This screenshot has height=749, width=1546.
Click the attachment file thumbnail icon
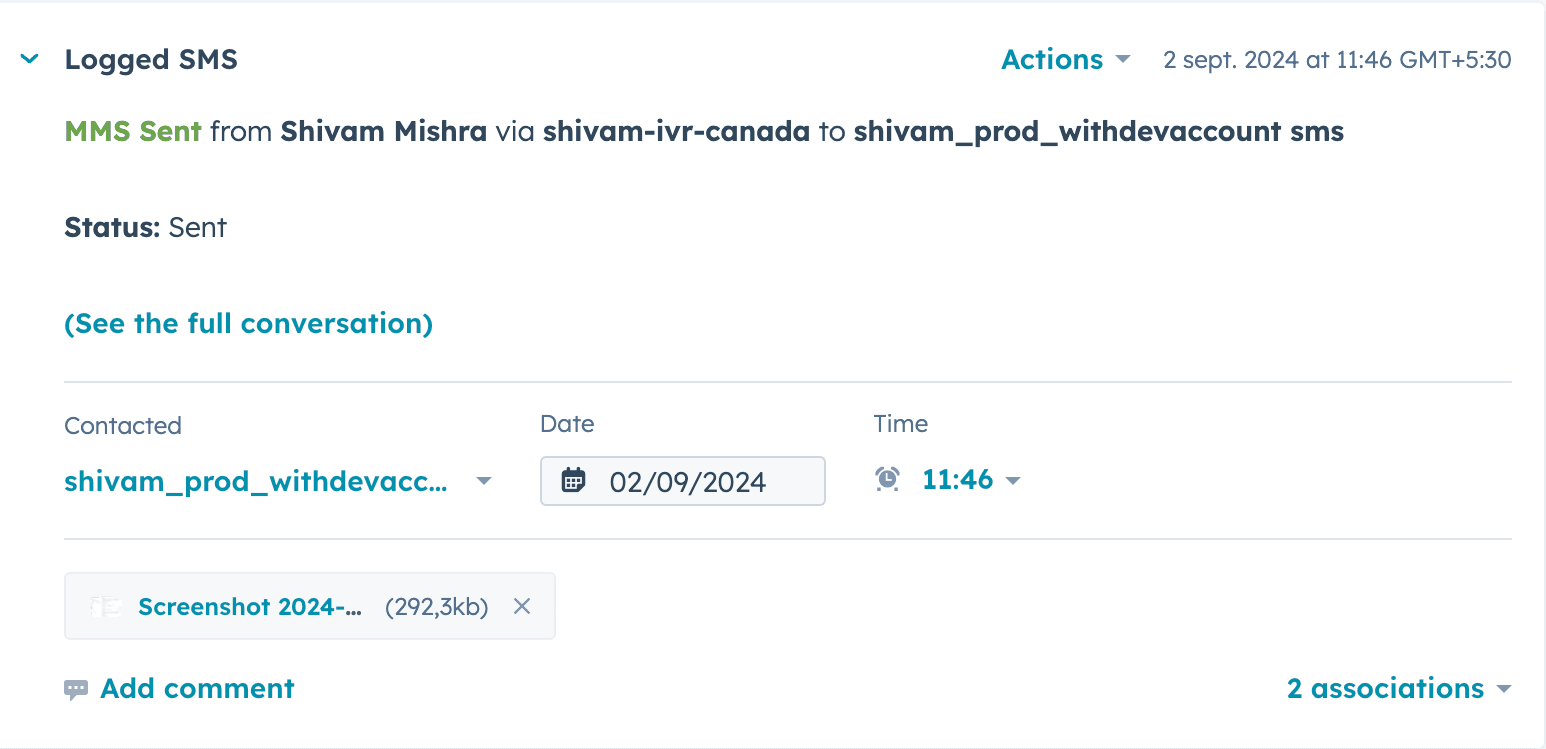(105, 606)
